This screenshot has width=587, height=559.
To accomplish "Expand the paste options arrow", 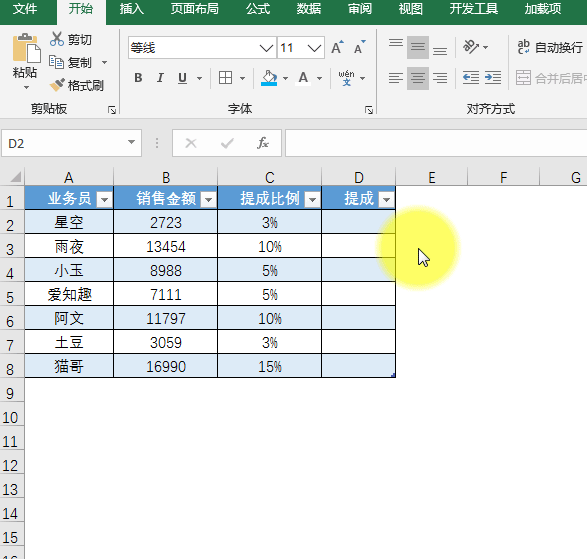I will pyautogui.click(x=26, y=88).
